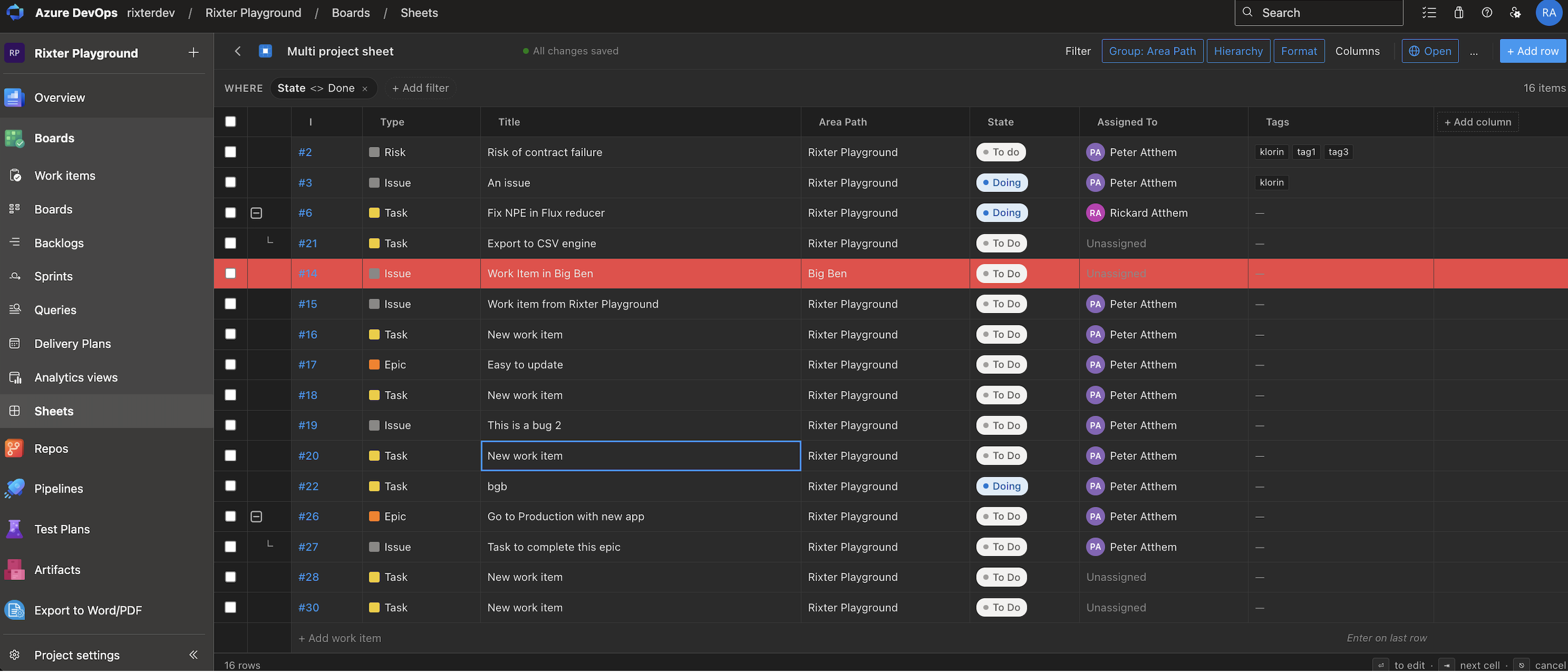This screenshot has height=672, width=1568.
Task: Collapse the children of item #6
Action: [x=256, y=213]
